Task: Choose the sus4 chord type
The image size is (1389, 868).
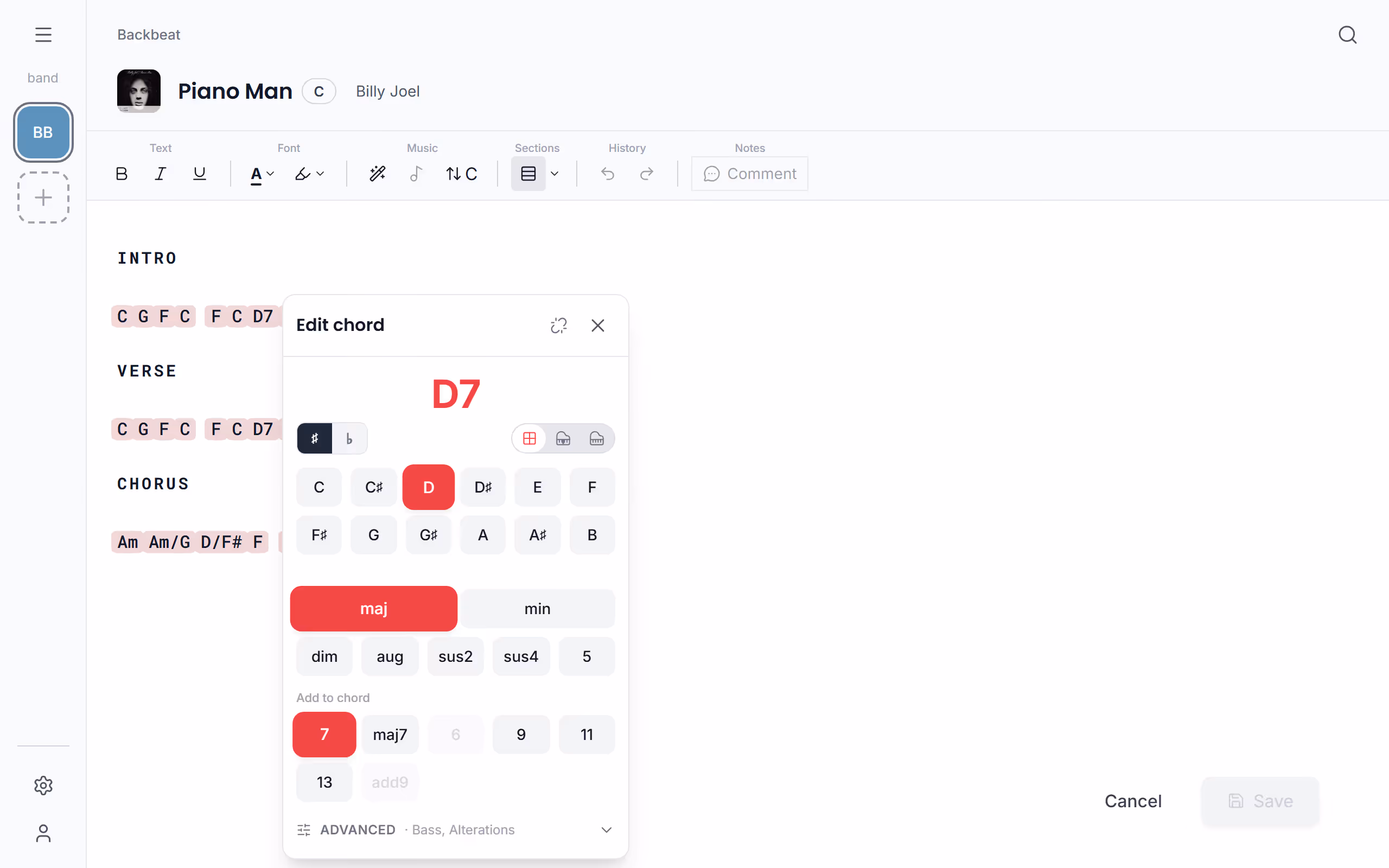Action: pos(520,656)
